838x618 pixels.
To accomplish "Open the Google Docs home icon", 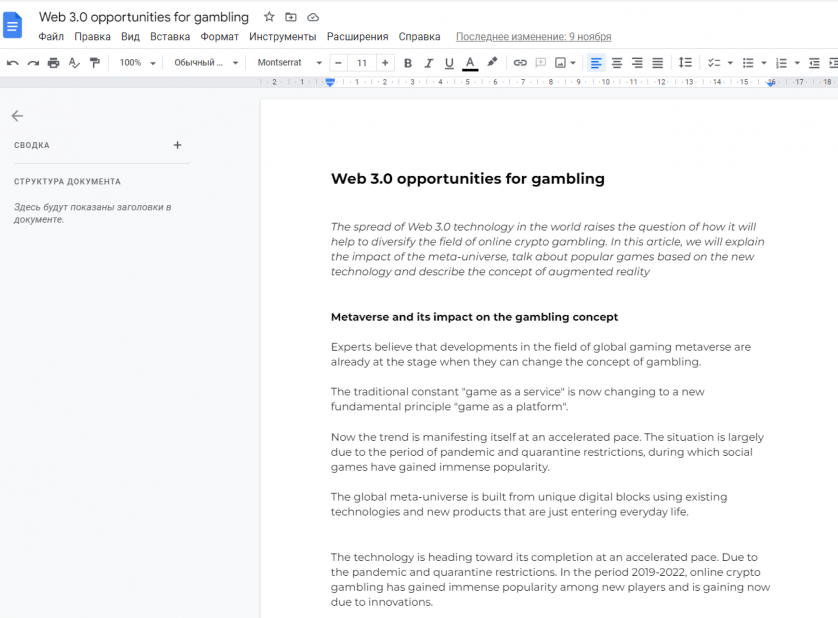I will [x=12, y=25].
